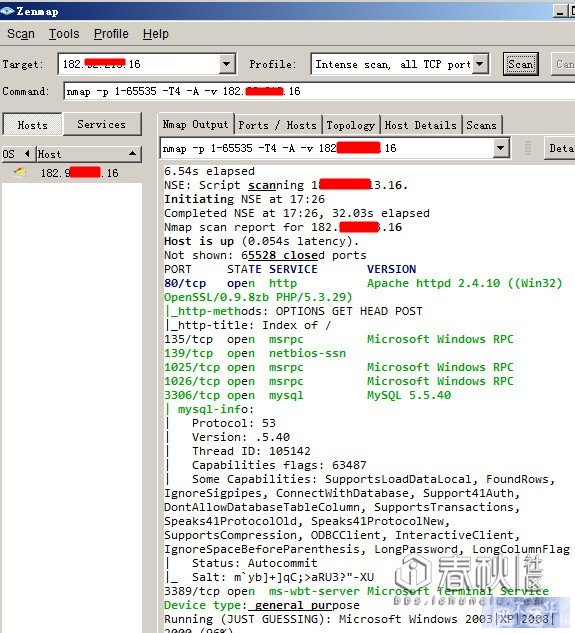575x633 pixels.
Task: Click the 'Thread ID: 105142' line
Action: (251, 451)
